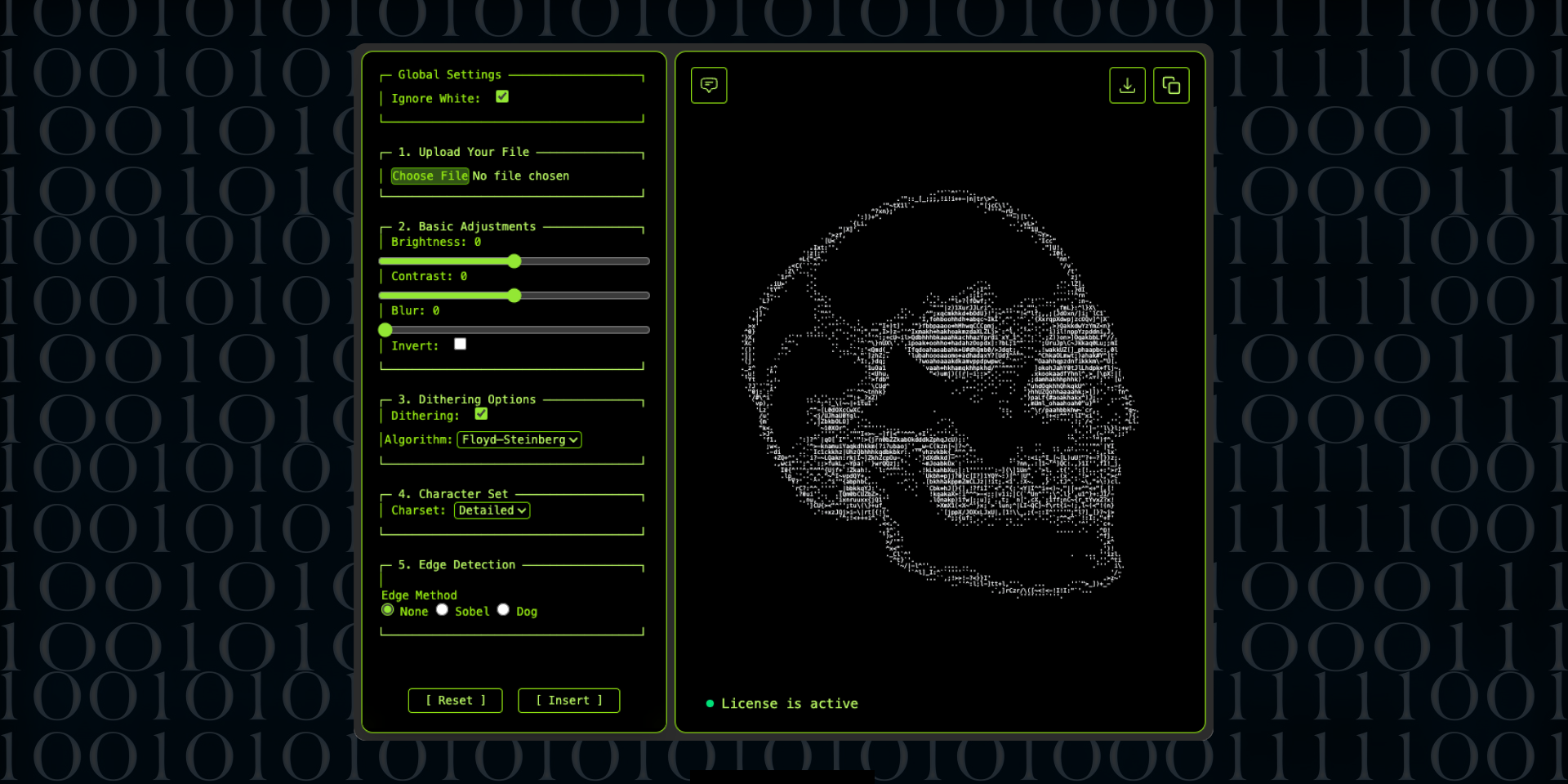Select the None edge method

tap(387, 609)
